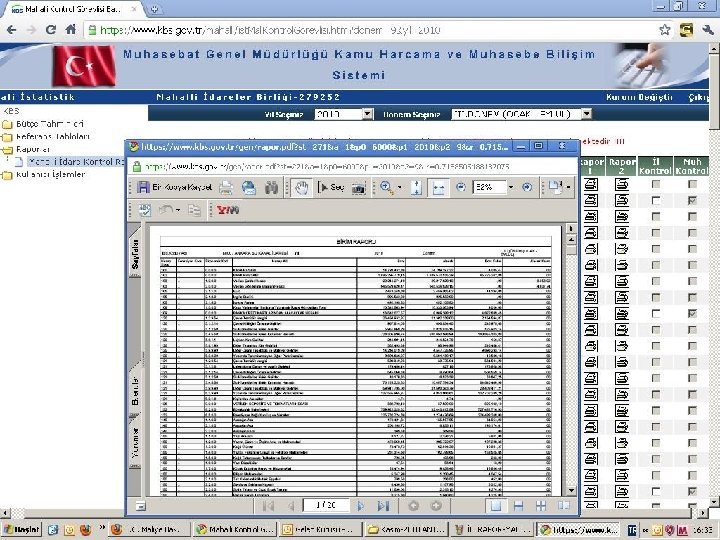Click the Kurum Değiştir link
This screenshot has width=720, height=540.
pos(639,97)
